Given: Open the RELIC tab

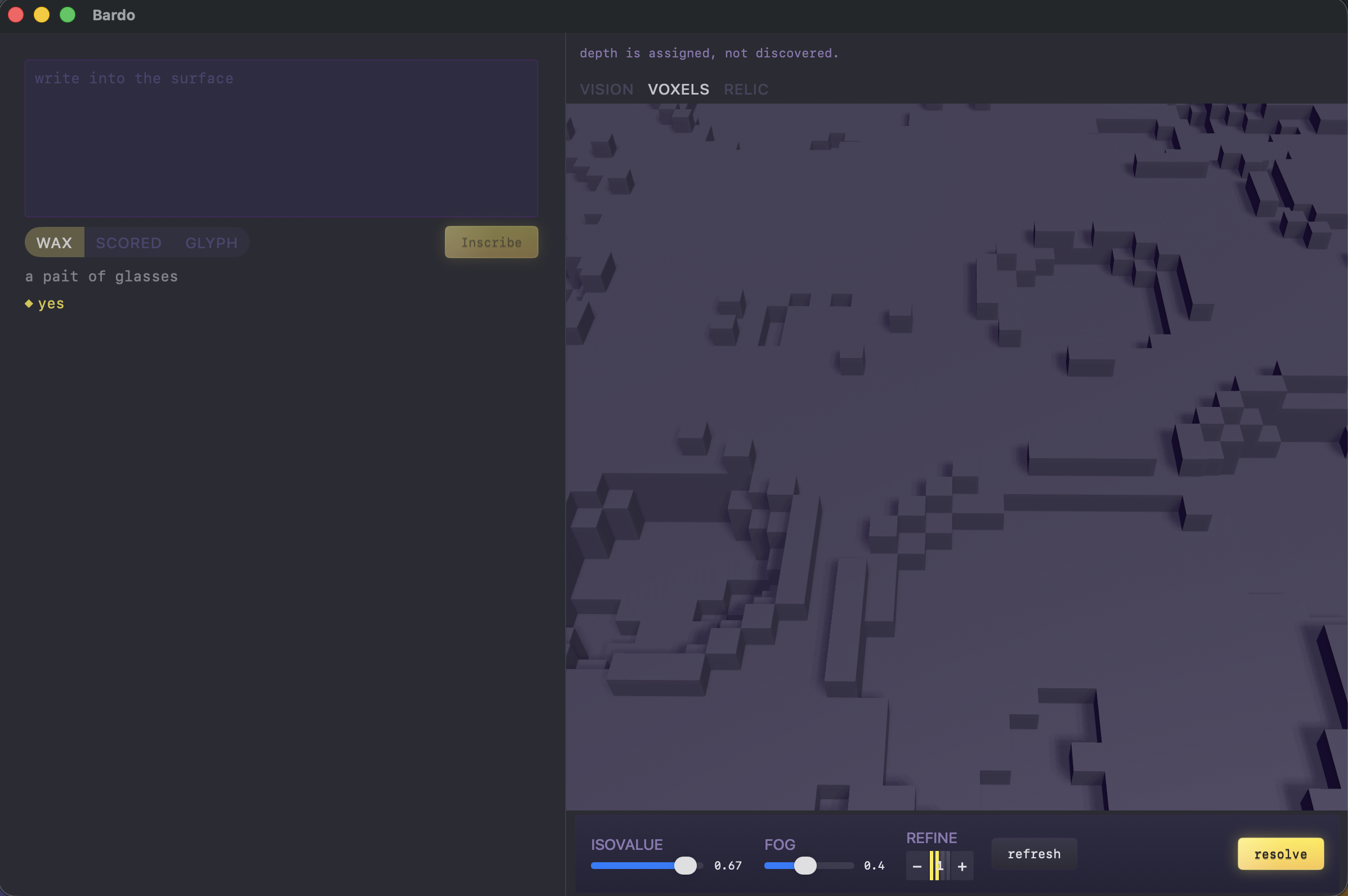Looking at the screenshot, I should 745,89.
